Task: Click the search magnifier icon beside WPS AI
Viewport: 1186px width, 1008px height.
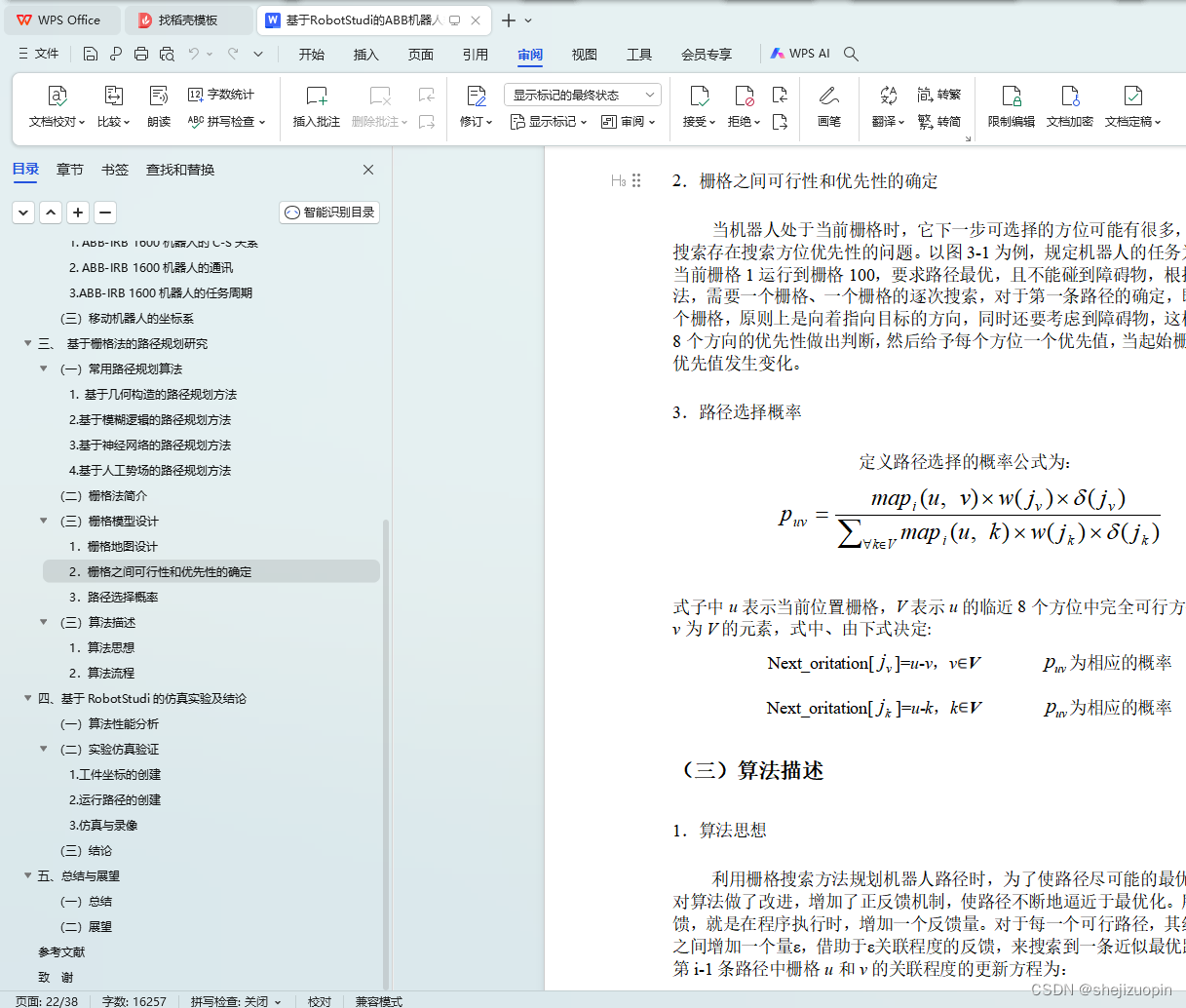Action: [x=851, y=54]
